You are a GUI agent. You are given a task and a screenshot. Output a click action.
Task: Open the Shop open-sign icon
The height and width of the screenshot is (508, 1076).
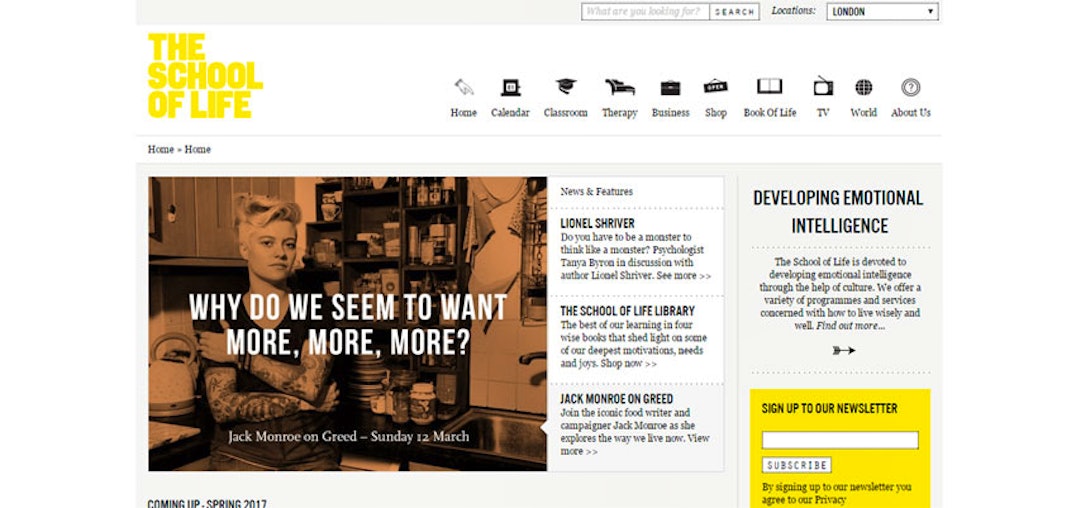point(716,86)
